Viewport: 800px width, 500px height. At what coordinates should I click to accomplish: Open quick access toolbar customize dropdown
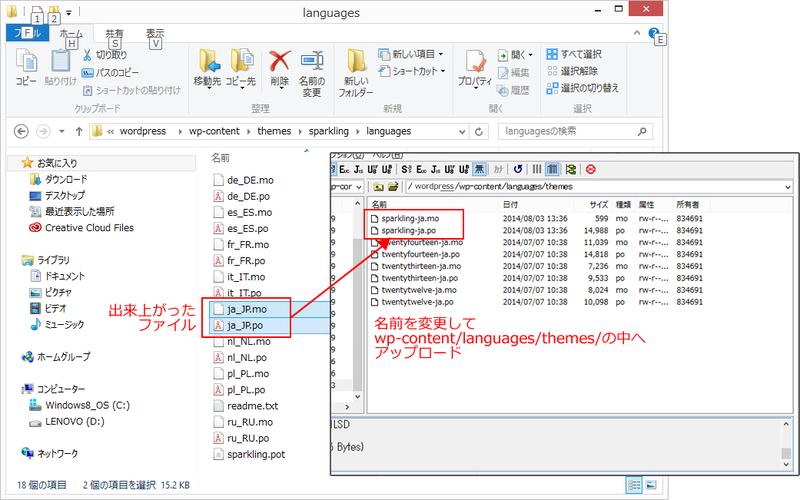69,11
